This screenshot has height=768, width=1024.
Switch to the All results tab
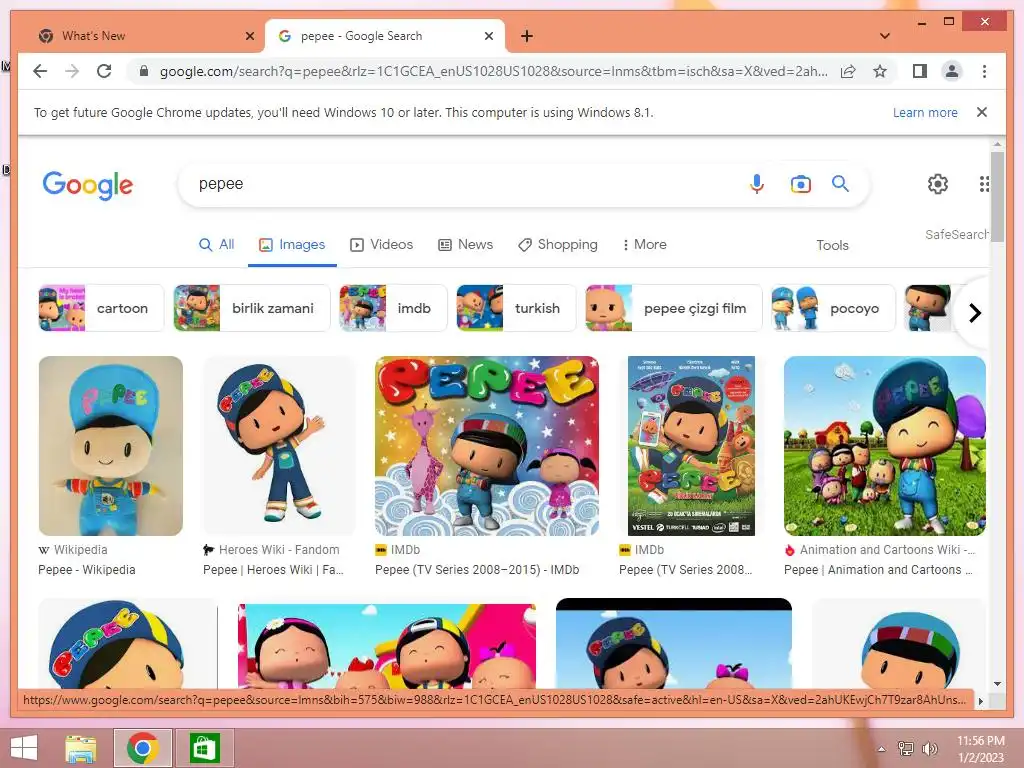[x=217, y=244]
